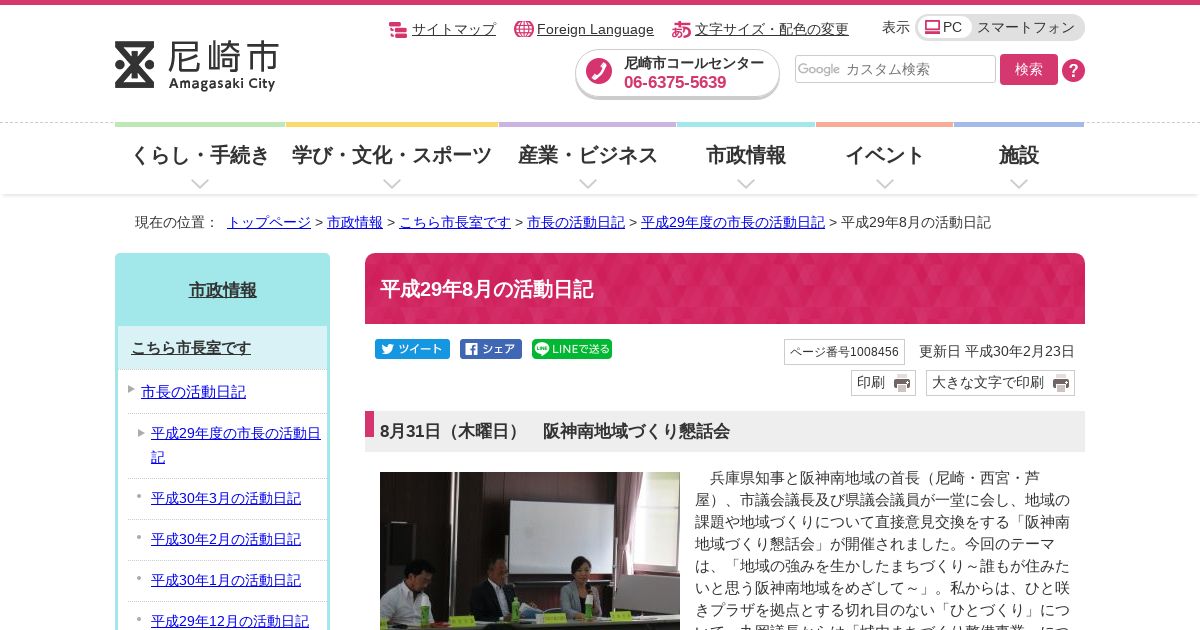Open こちら市長室です breadcrumb link

pos(455,222)
